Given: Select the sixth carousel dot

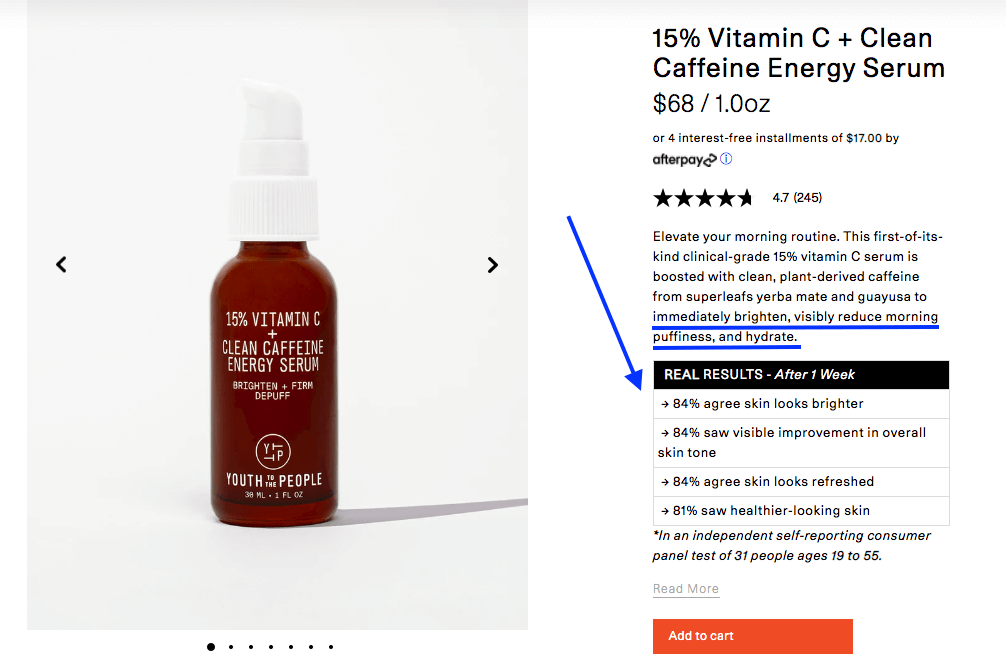Looking at the screenshot, I should pyautogui.click(x=311, y=647).
